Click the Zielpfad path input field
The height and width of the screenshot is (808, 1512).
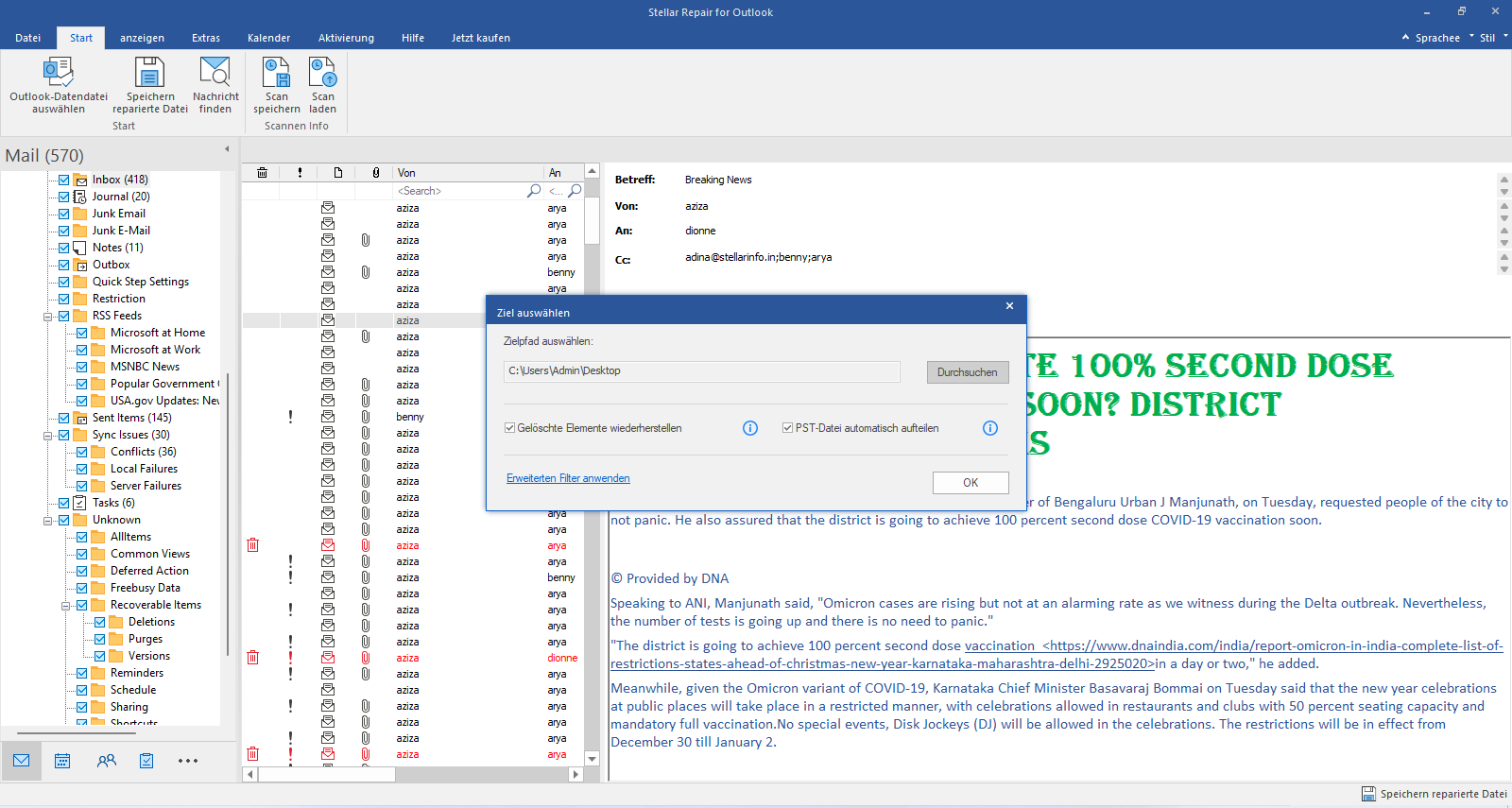click(702, 371)
